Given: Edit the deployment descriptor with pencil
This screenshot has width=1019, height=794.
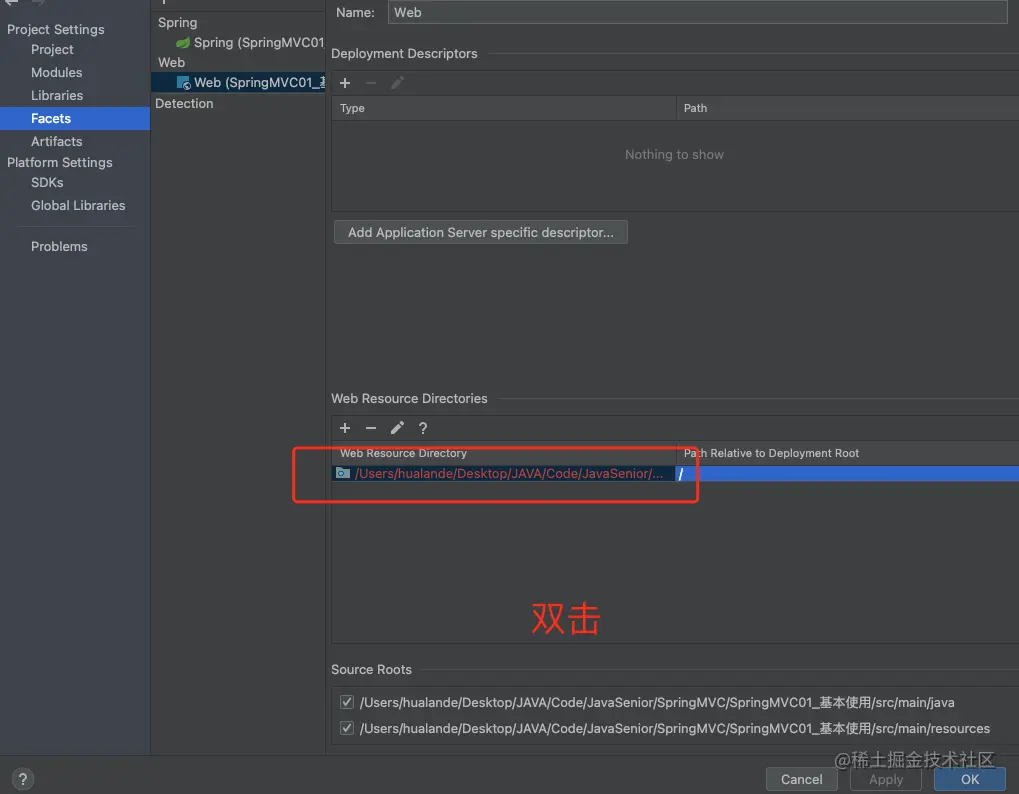Looking at the screenshot, I should click(397, 83).
